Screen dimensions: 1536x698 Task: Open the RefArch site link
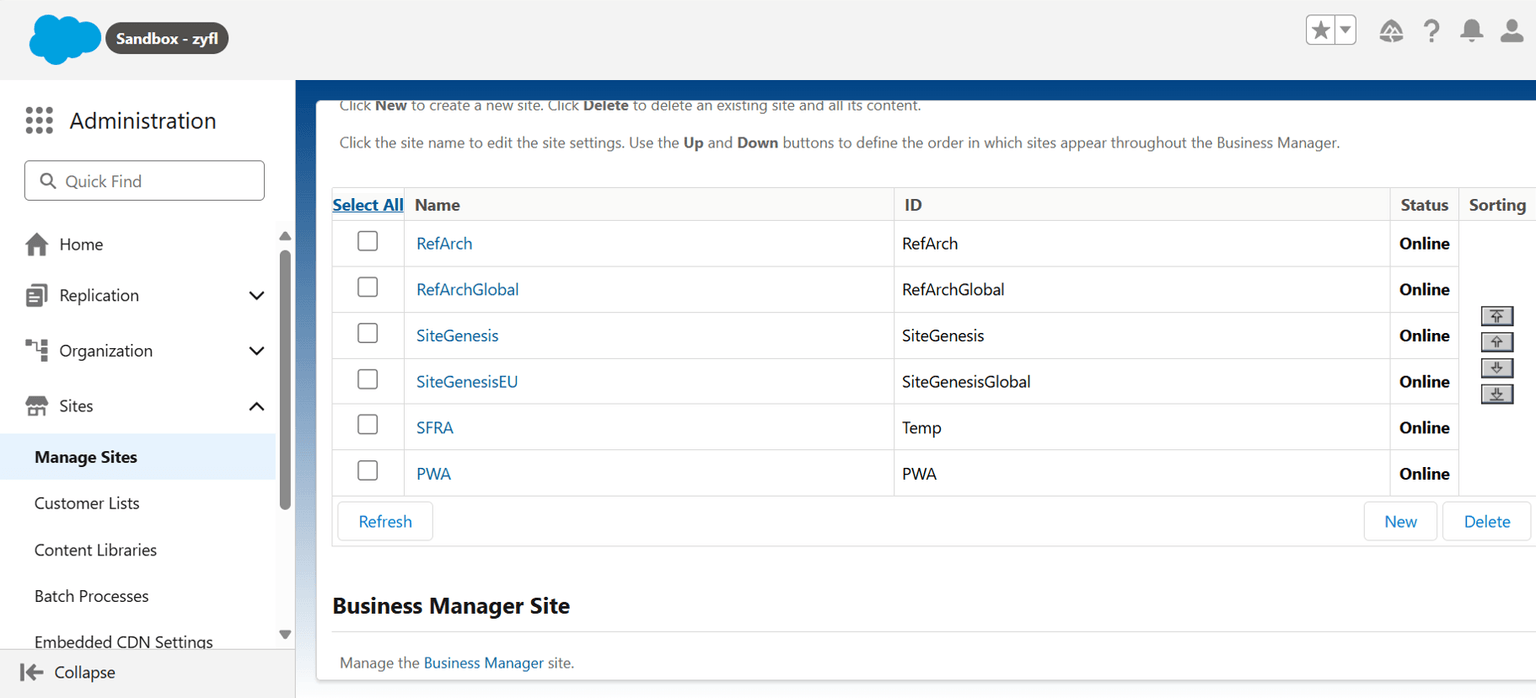point(444,243)
